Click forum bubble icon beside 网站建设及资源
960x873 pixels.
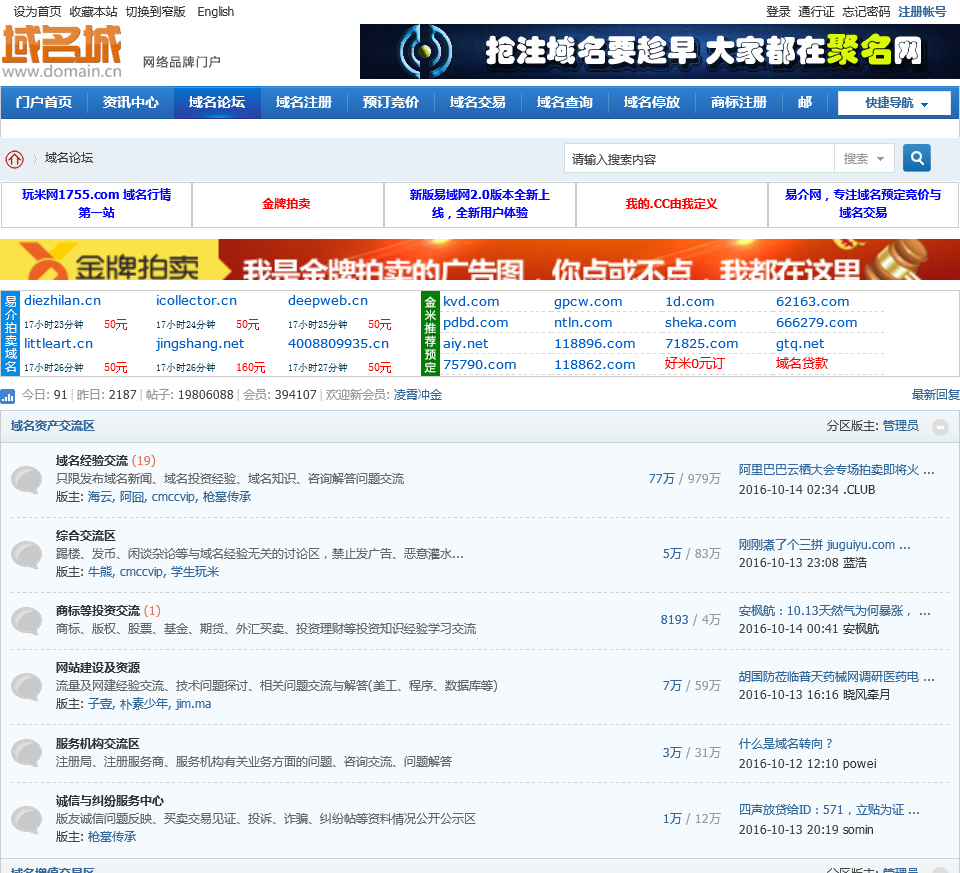pos(27,686)
